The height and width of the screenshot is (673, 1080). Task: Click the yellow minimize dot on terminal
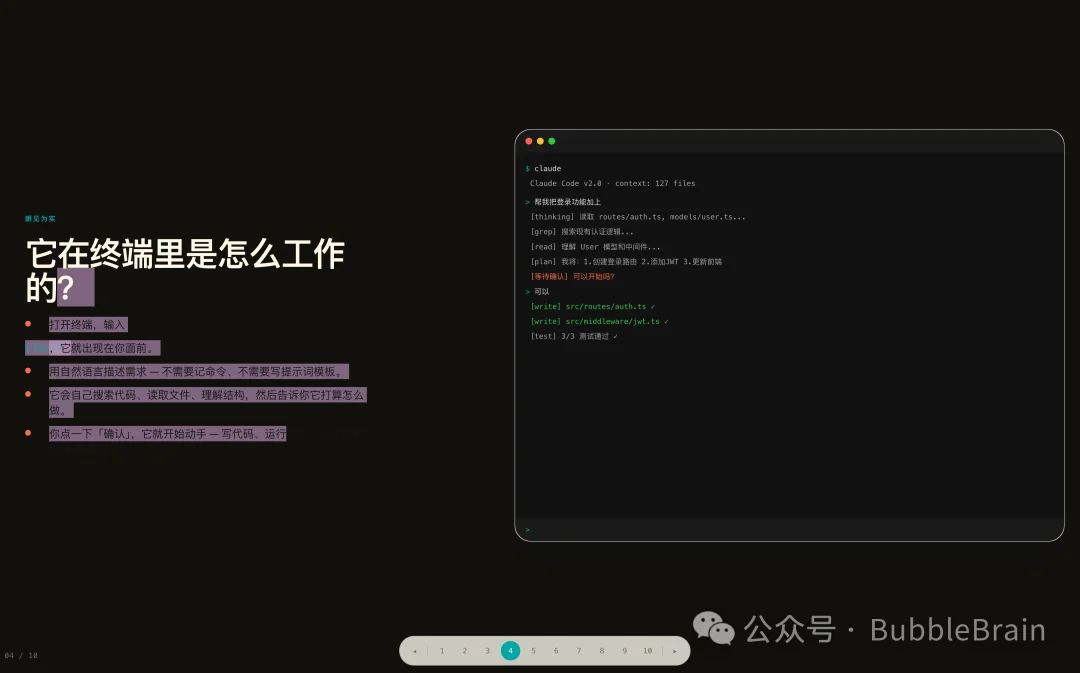(x=541, y=141)
